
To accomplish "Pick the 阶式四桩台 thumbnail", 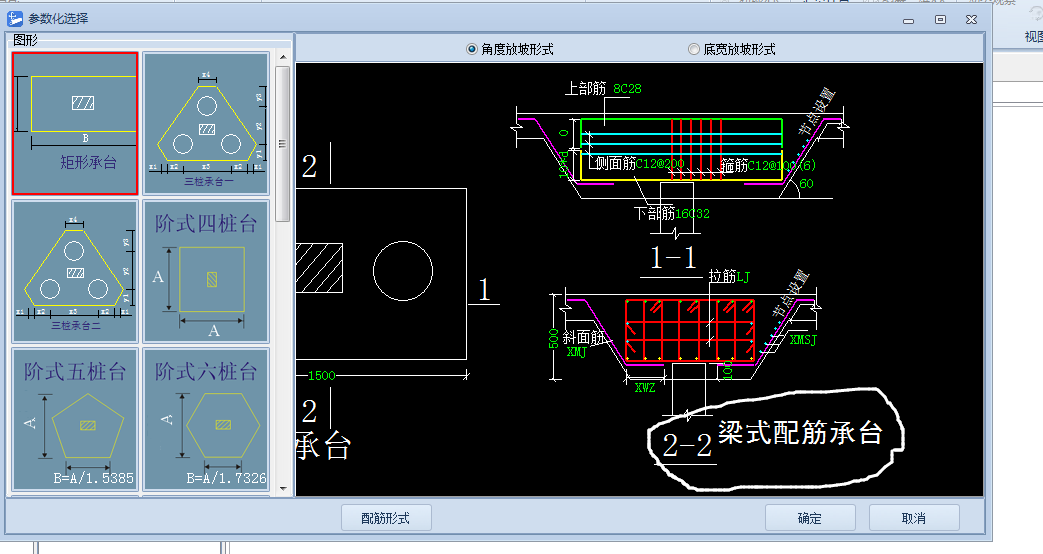I will (206, 271).
